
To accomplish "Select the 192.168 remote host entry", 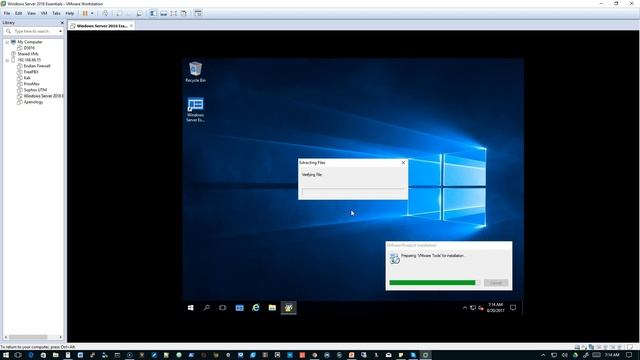I will pos(29,60).
